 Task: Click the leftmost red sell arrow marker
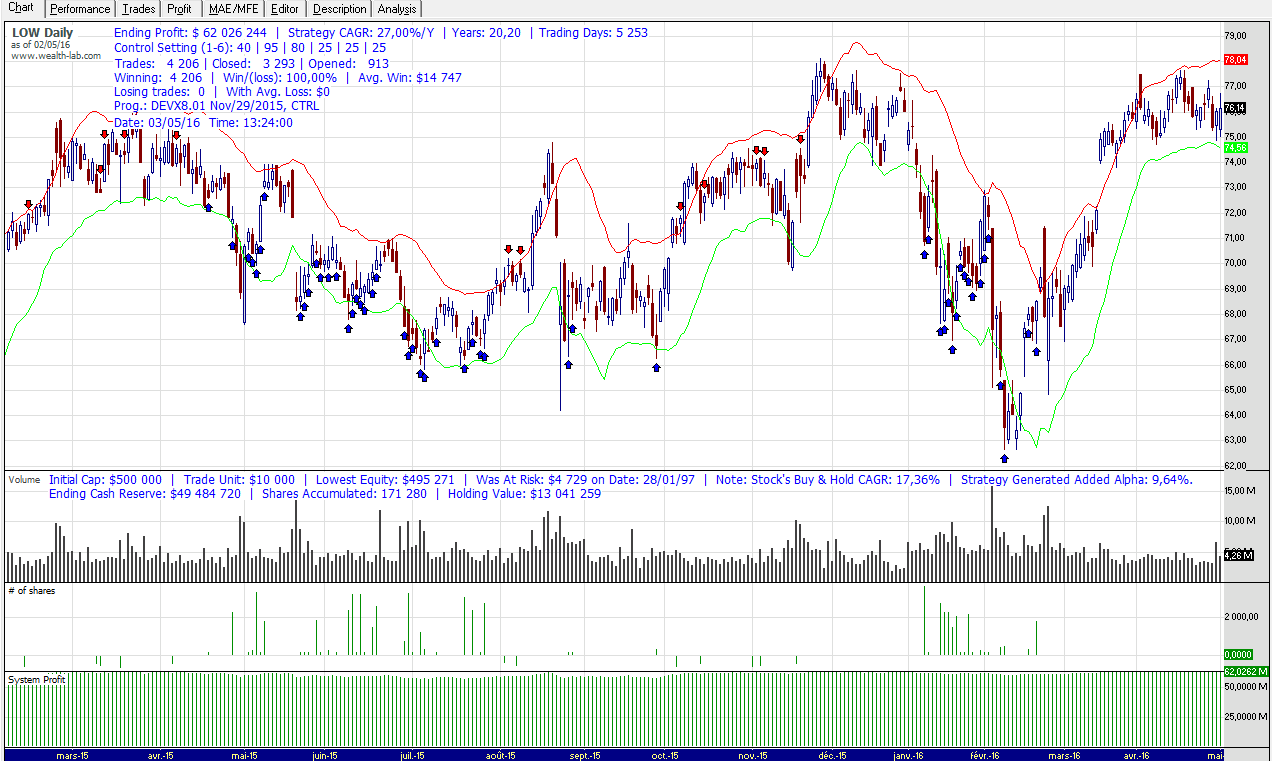[28, 204]
